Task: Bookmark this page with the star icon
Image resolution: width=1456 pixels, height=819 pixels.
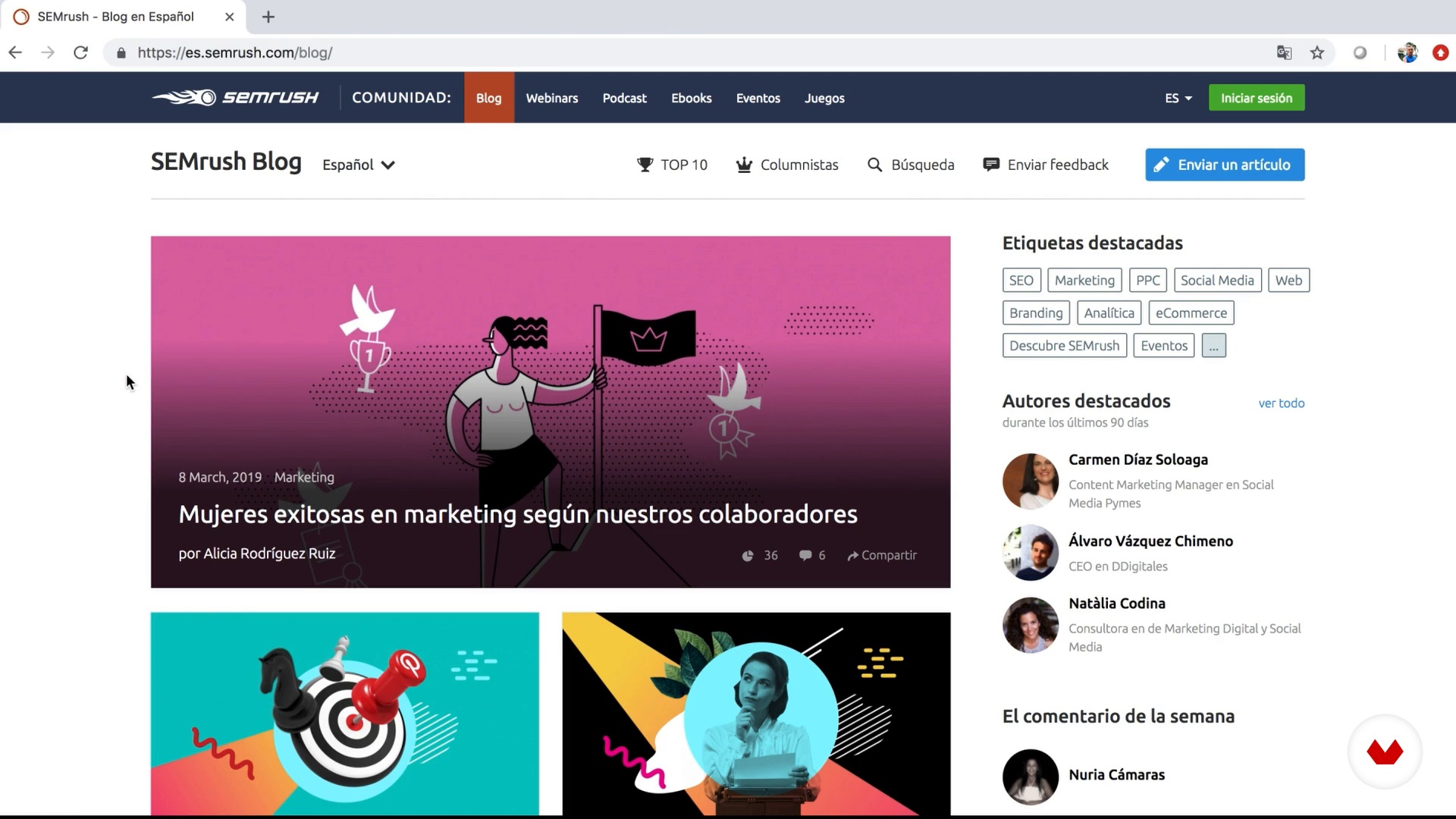Action: coord(1317,52)
